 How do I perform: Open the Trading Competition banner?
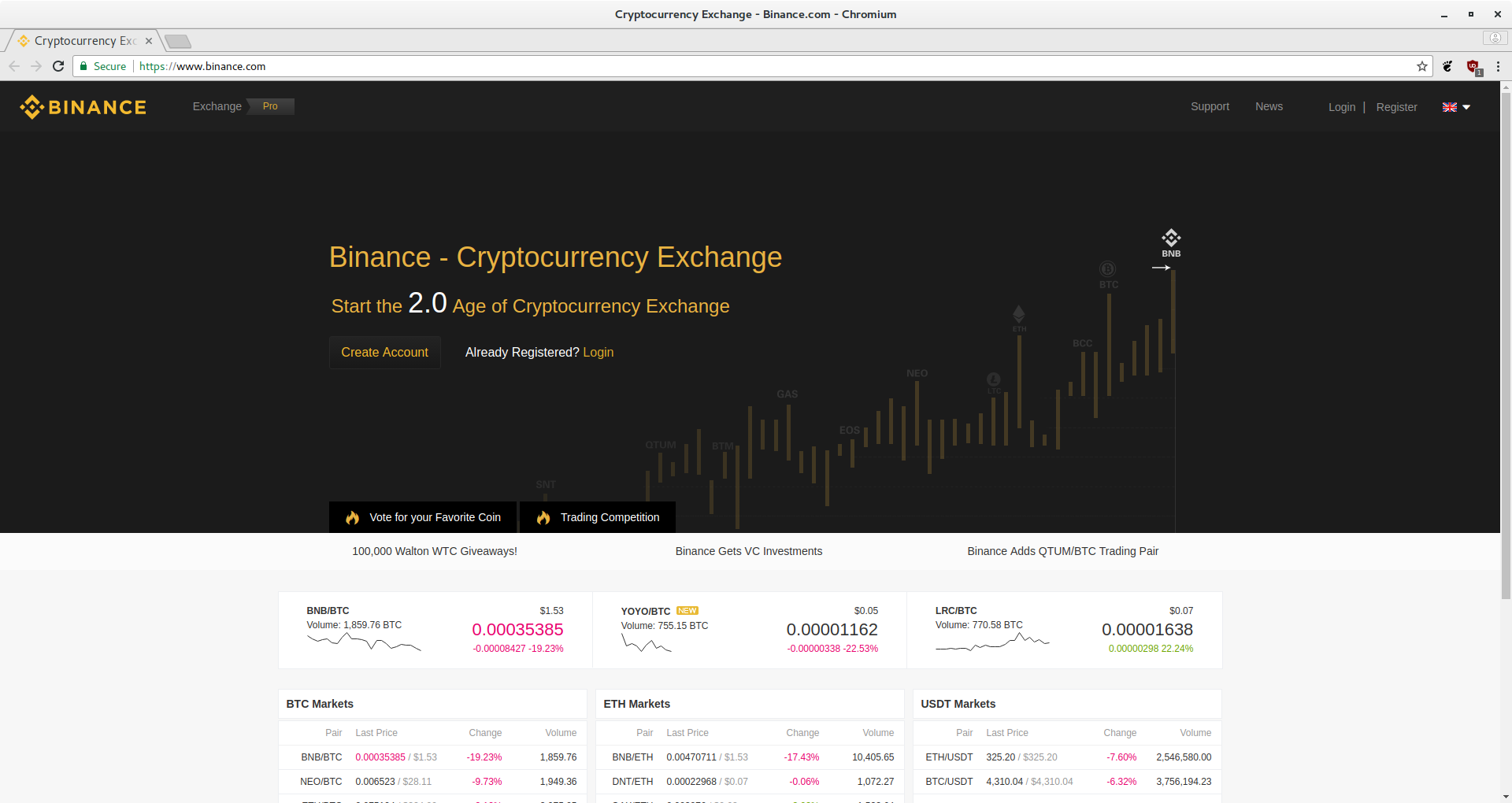coord(598,517)
